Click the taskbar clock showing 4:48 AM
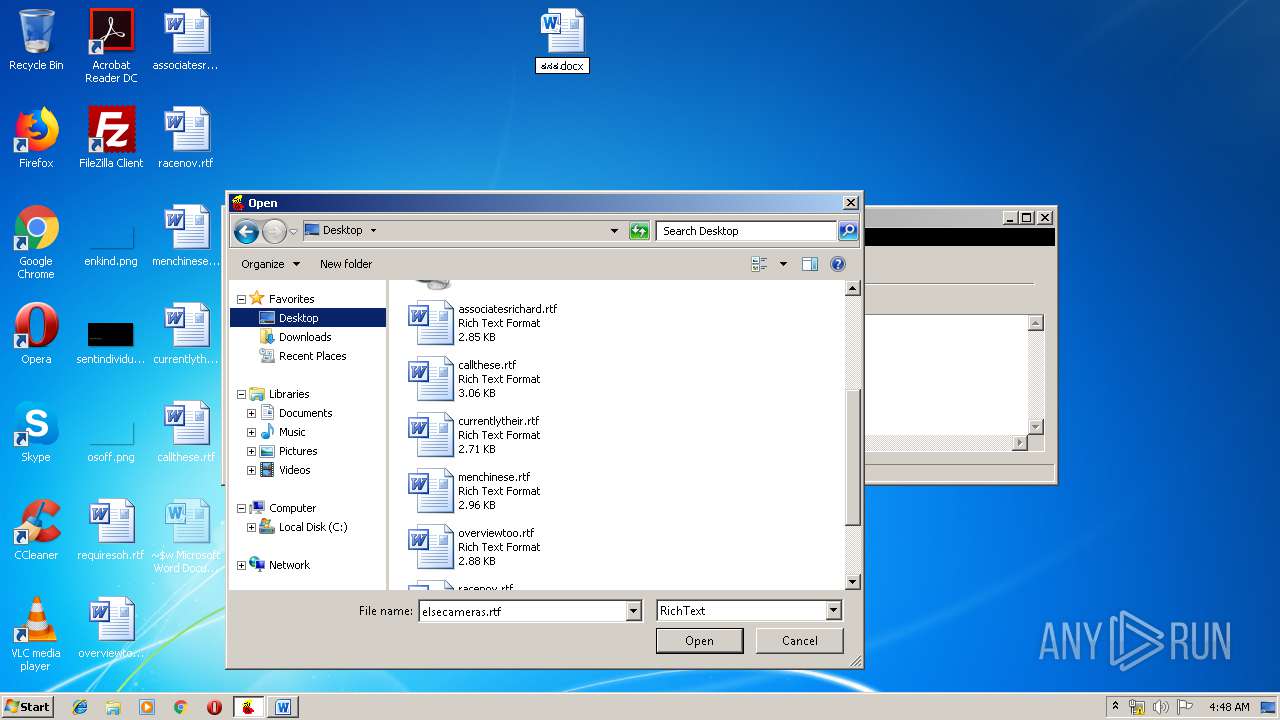The image size is (1280, 720). [1229, 707]
